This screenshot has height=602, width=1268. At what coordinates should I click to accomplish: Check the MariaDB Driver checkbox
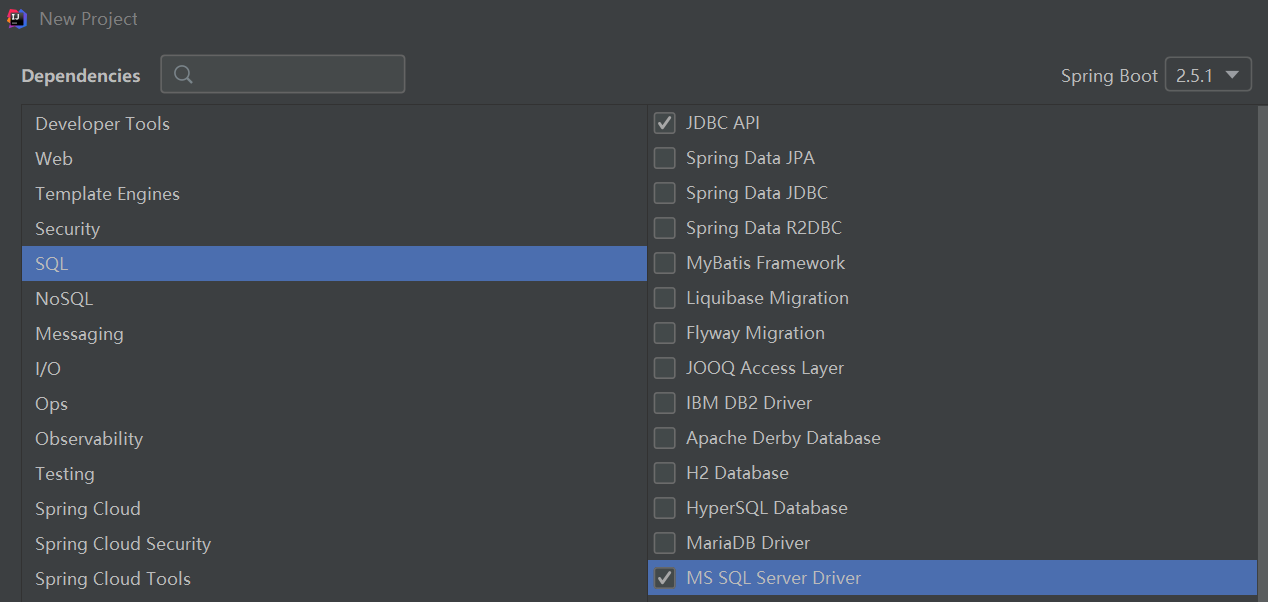click(664, 543)
